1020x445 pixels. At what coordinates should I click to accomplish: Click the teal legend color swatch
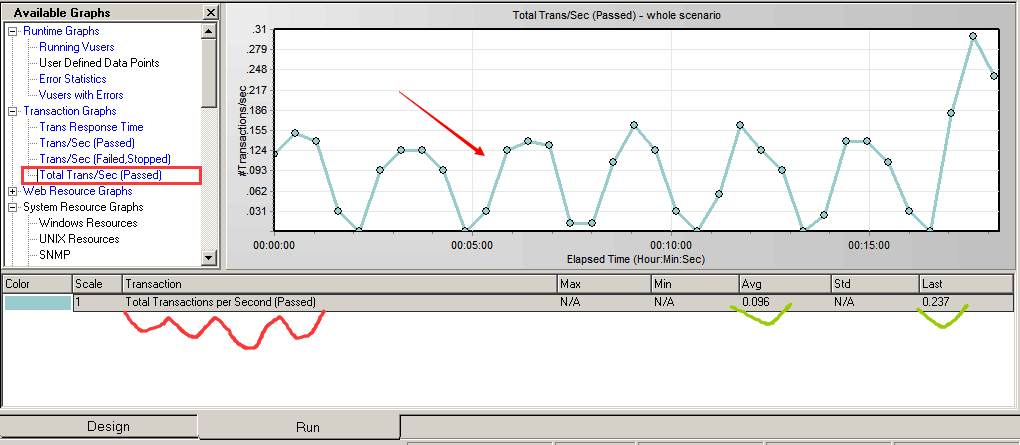pyautogui.click(x=38, y=303)
